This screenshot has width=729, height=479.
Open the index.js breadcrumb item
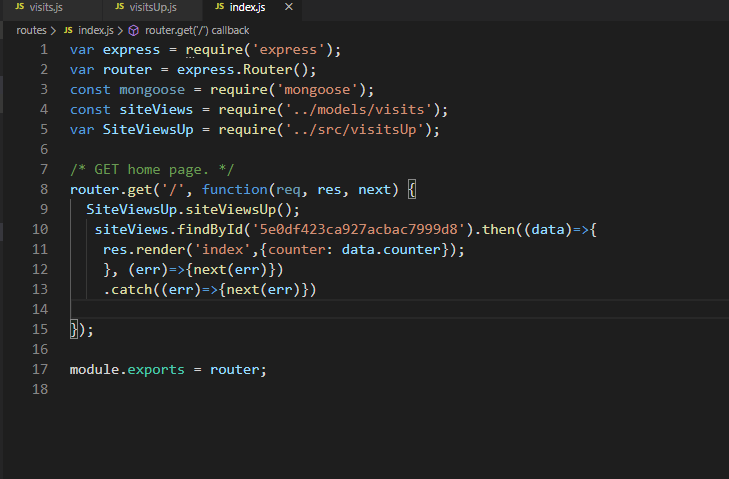95,31
